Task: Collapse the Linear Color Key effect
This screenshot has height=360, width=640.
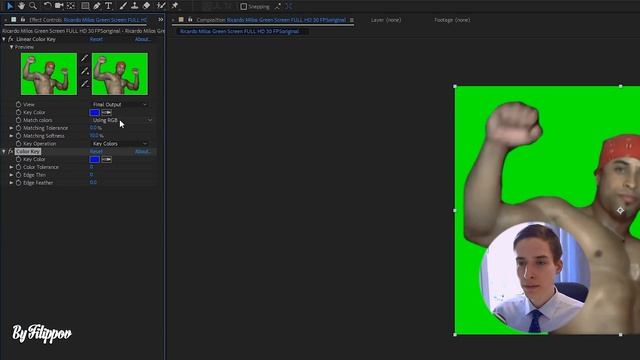Action: tap(4, 39)
